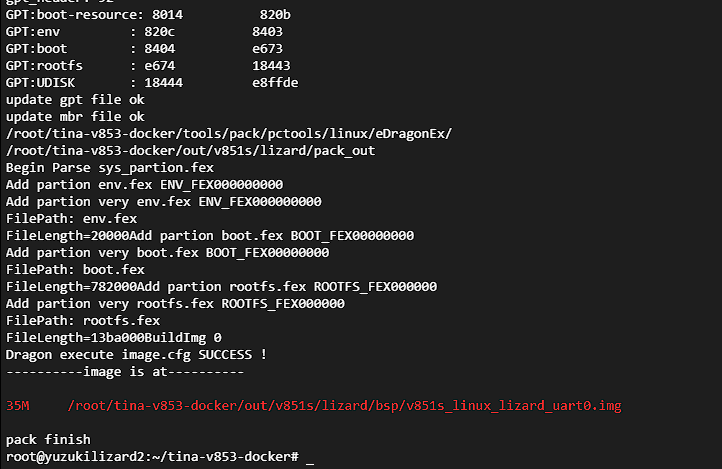The image size is (722, 469).
Task: Click the 'Add partion env.fex' line
Action: [x=144, y=185]
